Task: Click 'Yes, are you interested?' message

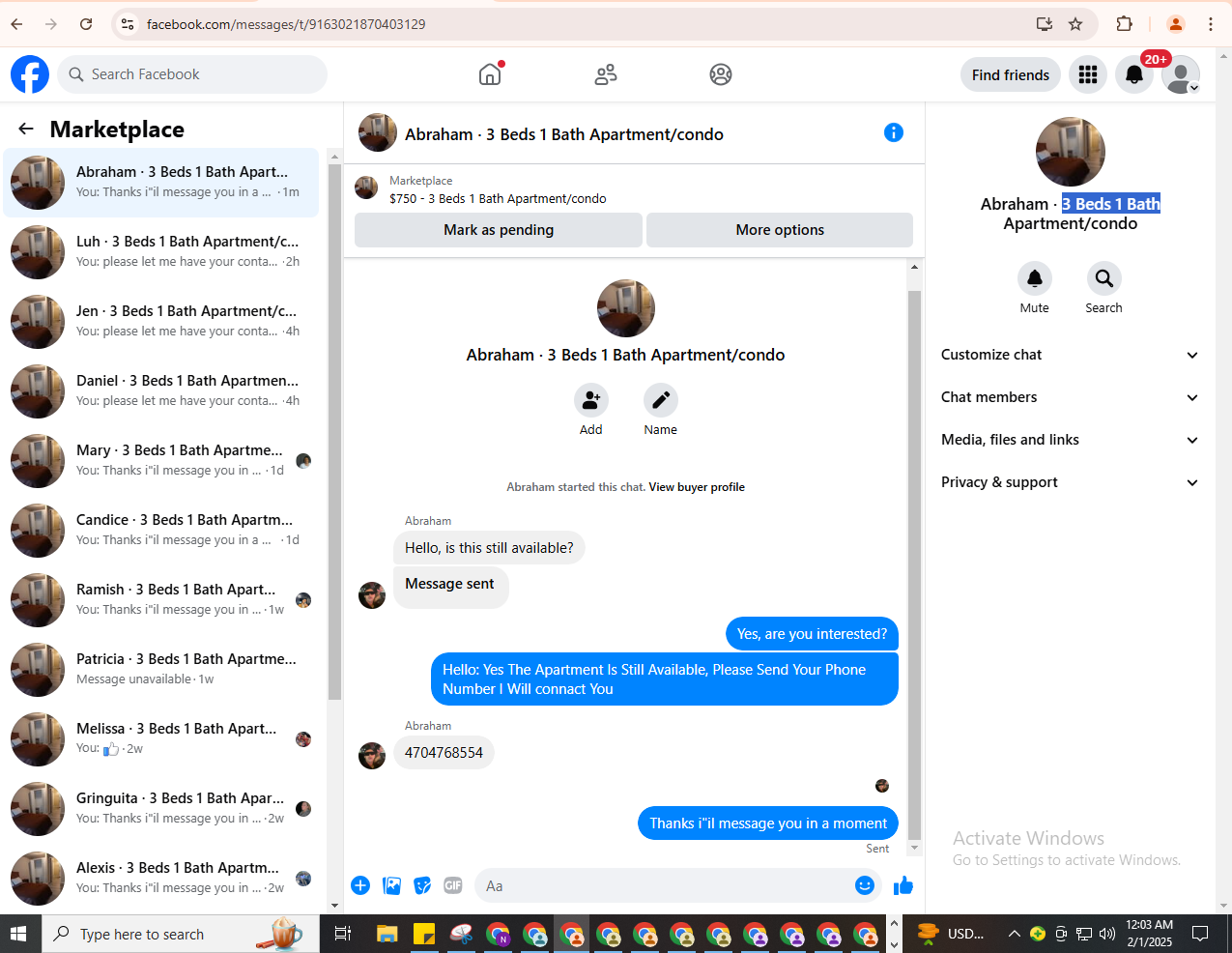Action: coord(812,634)
